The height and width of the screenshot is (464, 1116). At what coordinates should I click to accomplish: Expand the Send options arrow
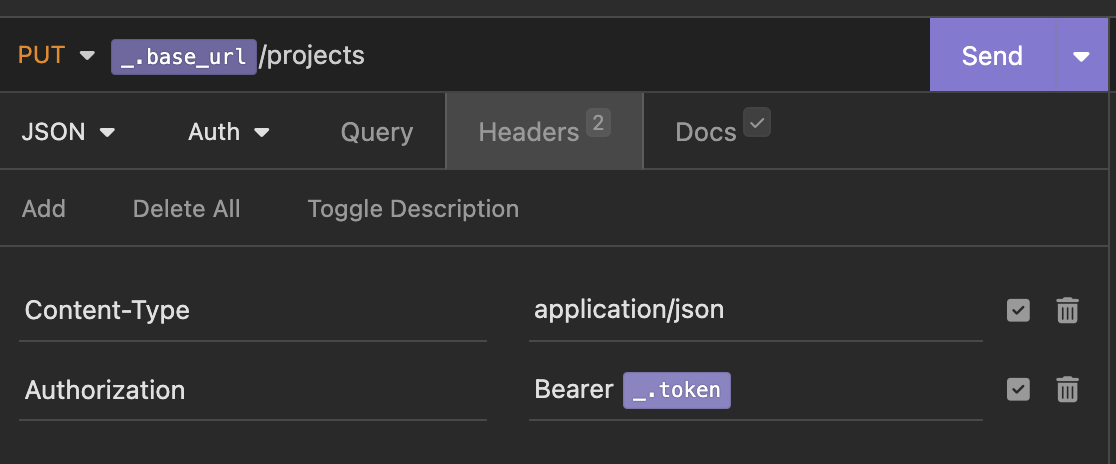coord(1081,56)
